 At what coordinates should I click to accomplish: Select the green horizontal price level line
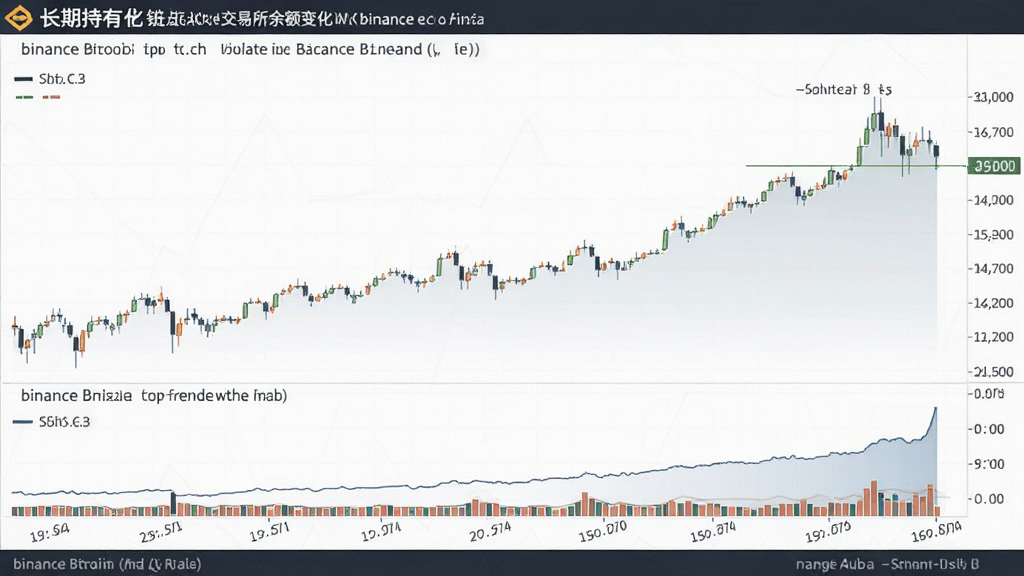click(856, 166)
